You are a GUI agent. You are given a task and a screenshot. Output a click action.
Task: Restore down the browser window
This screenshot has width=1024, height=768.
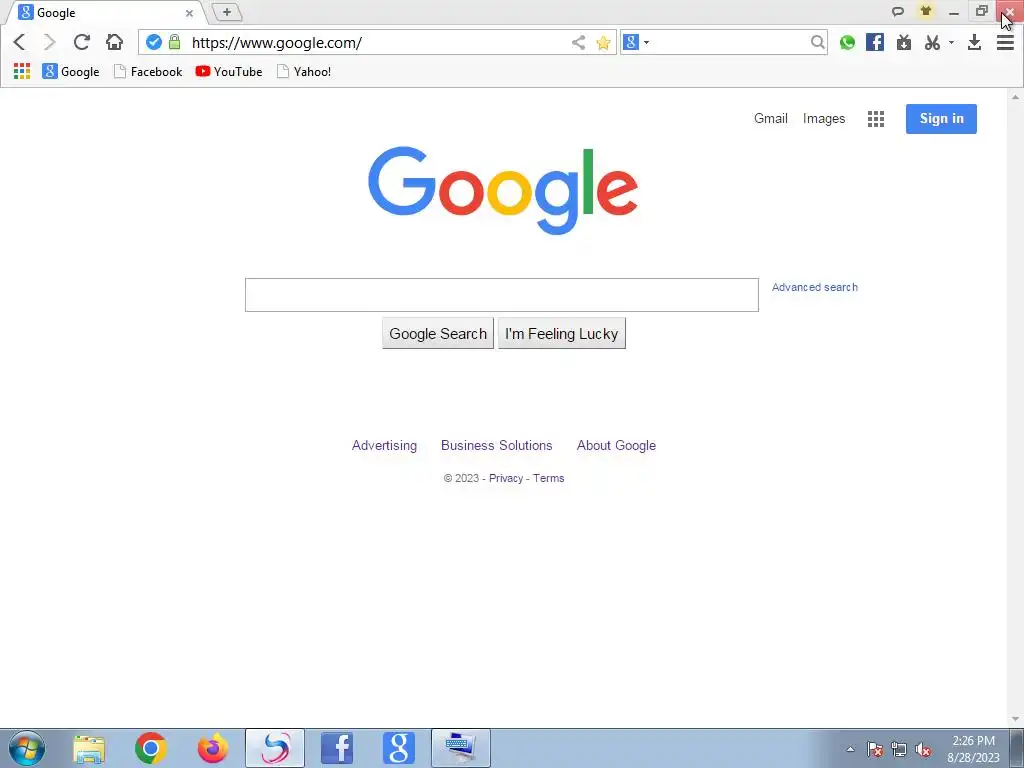tap(981, 11)
